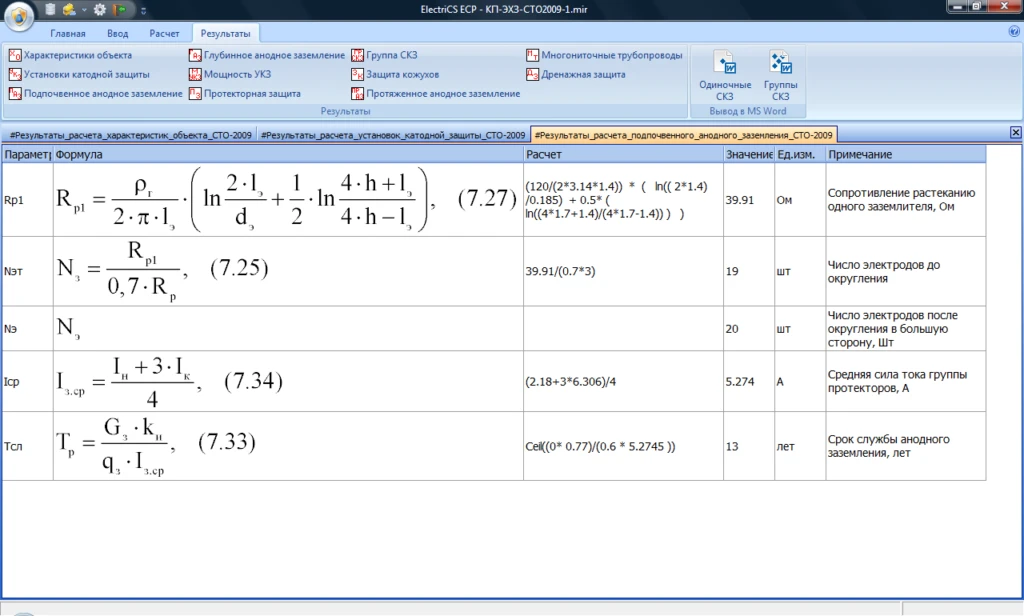Screen dimensions: 1024x616
Task: Export Одиночные СКЗ to MS Word
Action: click(x=725, y=76)
